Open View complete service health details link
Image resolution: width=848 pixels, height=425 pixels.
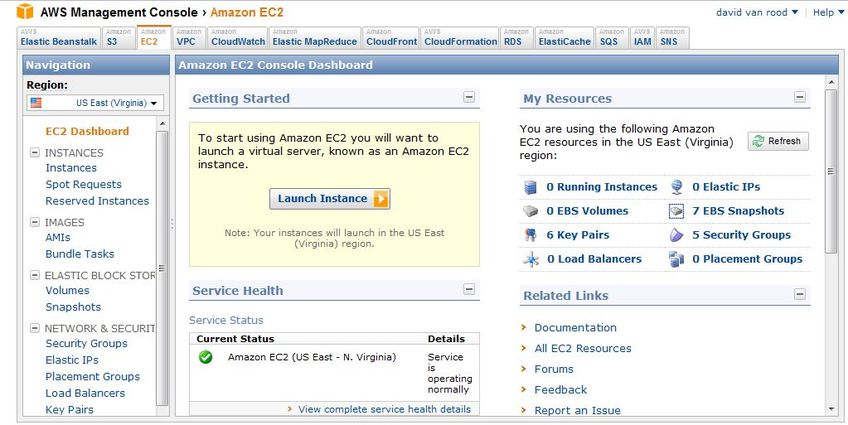[385, 409]
